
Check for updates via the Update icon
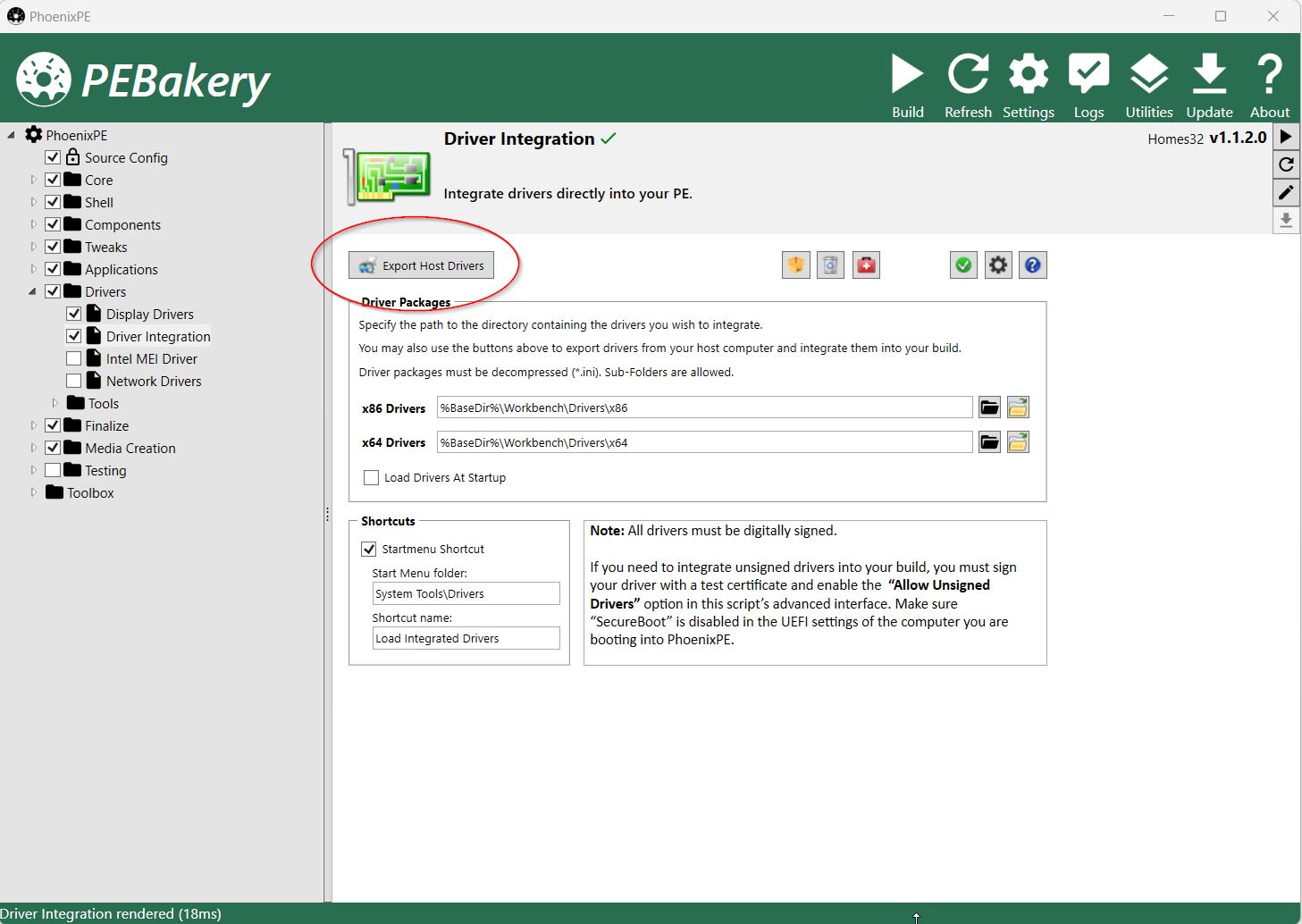pyautogui.click(x=1209, y=86)
